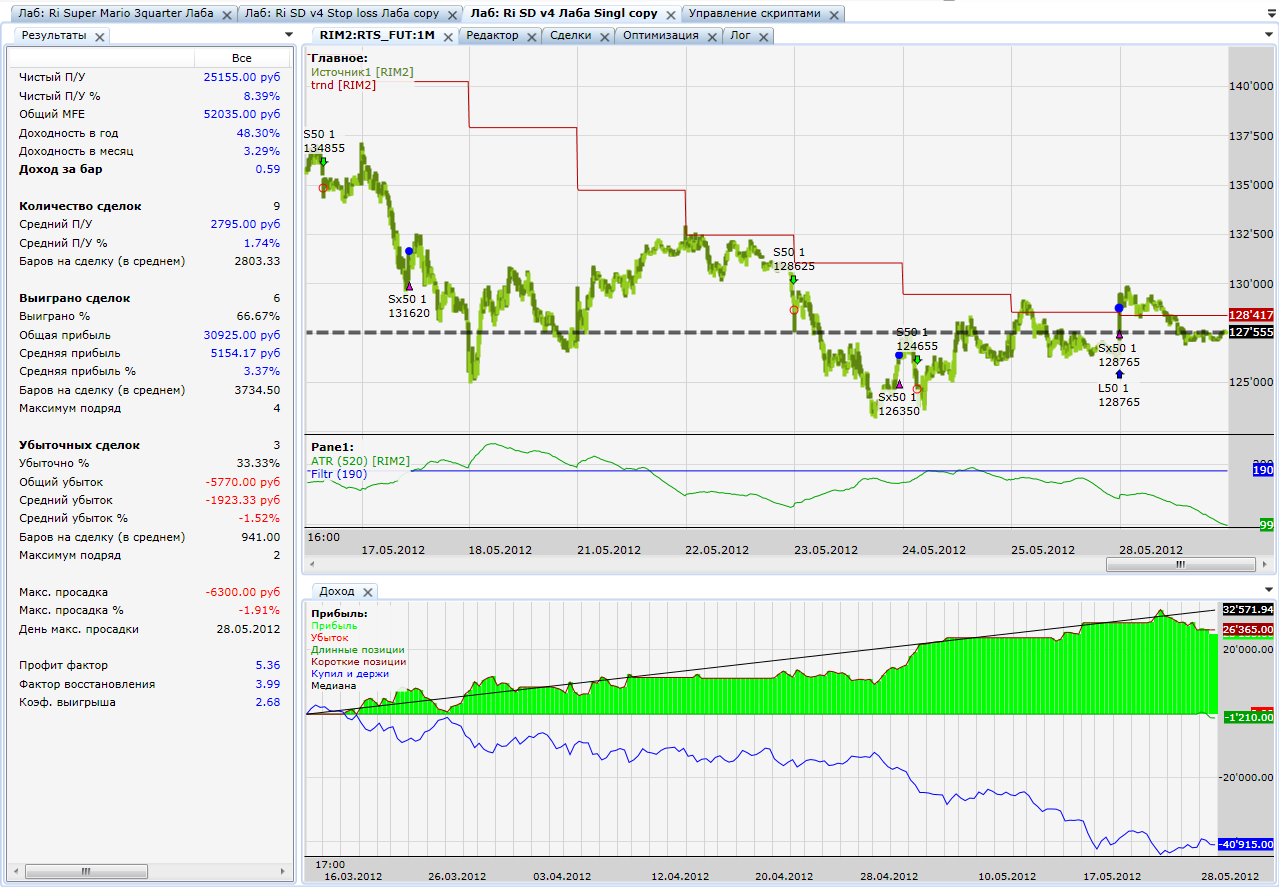The image size is (1279, 887).
Task: Open the 'Управление скриптами' tab
Action: coord(755,14)
